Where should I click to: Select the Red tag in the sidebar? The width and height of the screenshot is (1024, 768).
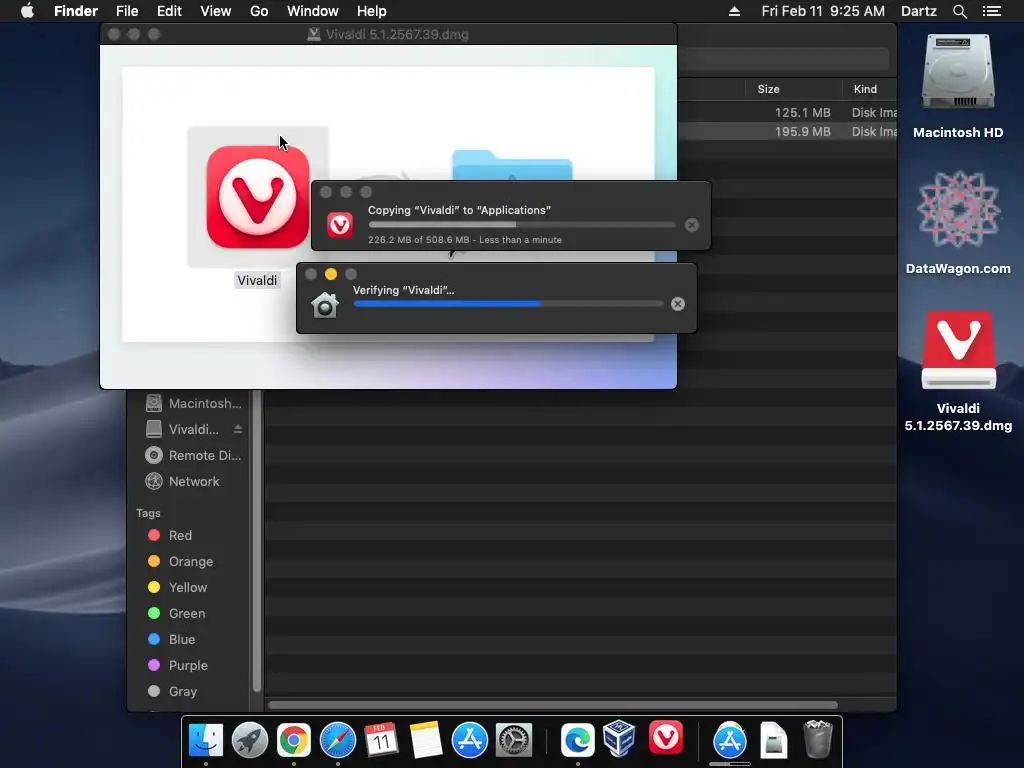(170, 536)
